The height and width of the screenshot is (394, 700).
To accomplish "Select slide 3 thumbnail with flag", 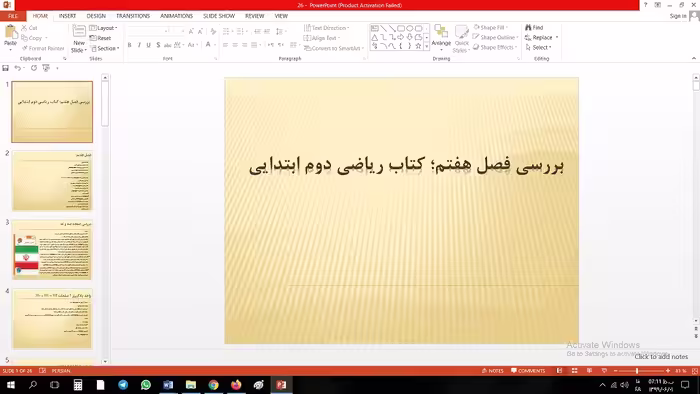I will click(x=52, y=250).
